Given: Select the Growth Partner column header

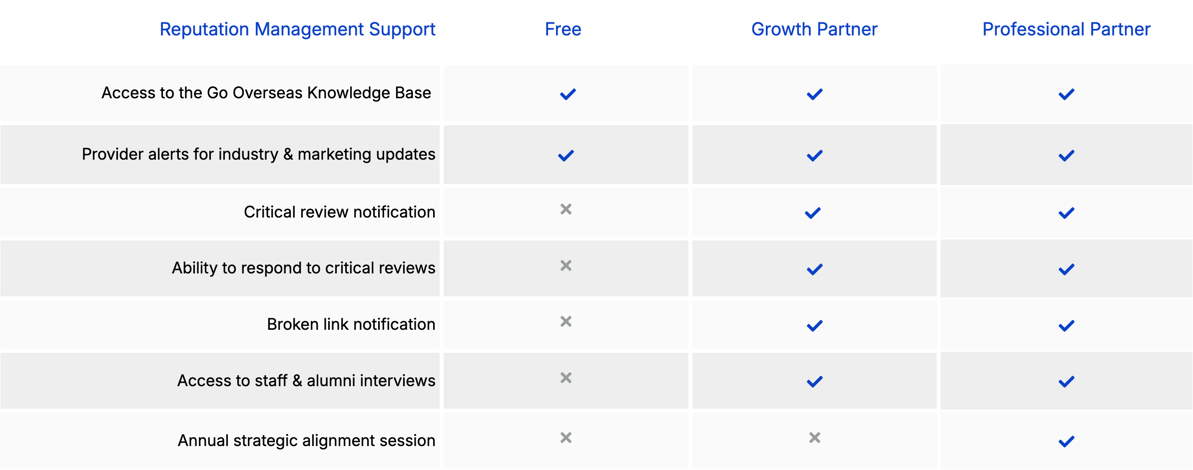Looking at the screenshot, I should 814,30.
